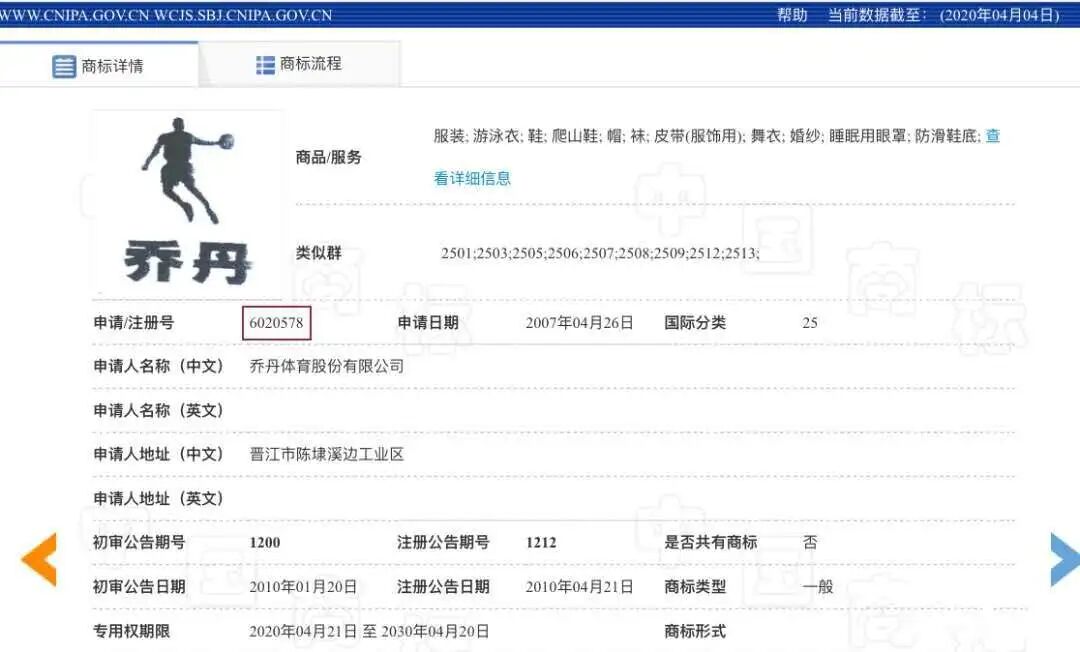Screen dimensions: 1080x652
Task: Select address 晋江市陈埭溪边工业区
Action: click(x=326, y=454)
